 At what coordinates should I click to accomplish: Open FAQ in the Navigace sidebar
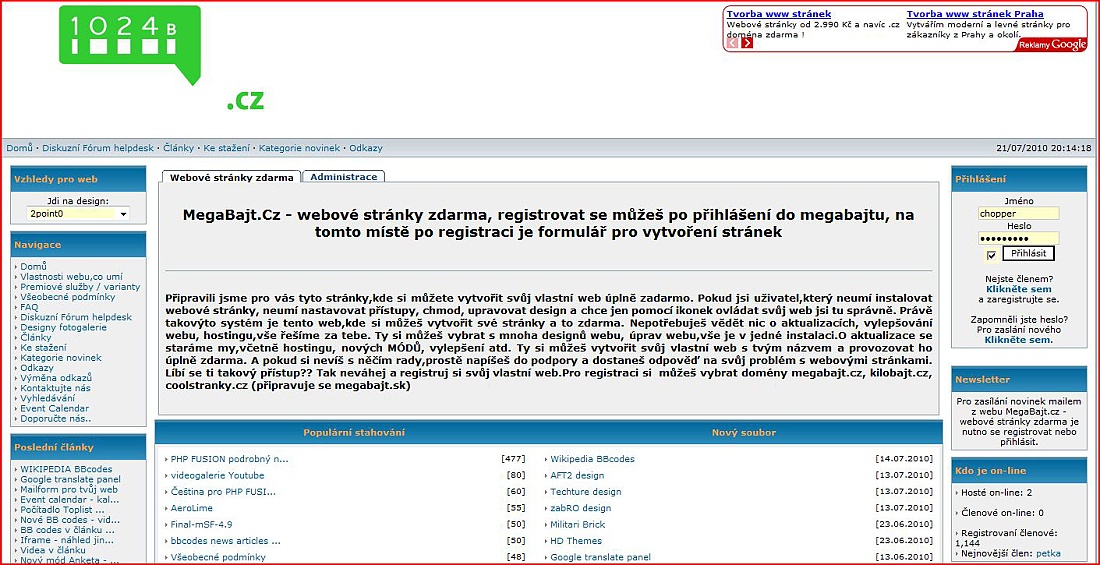click(x=29, y=307)
